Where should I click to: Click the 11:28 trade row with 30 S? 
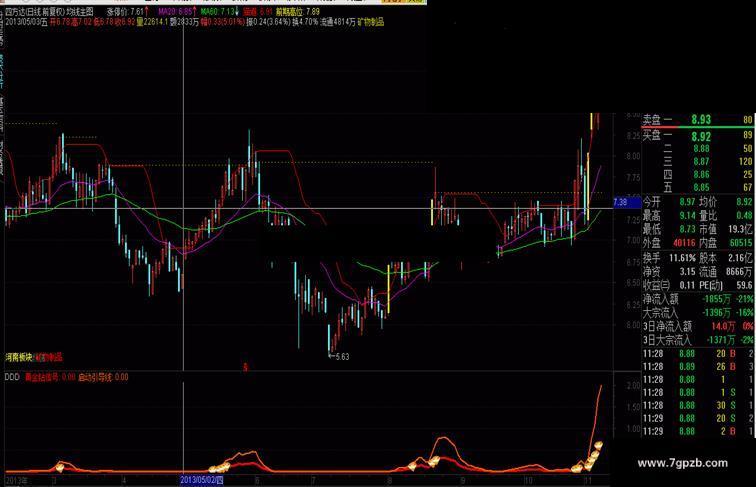(698, 406)
